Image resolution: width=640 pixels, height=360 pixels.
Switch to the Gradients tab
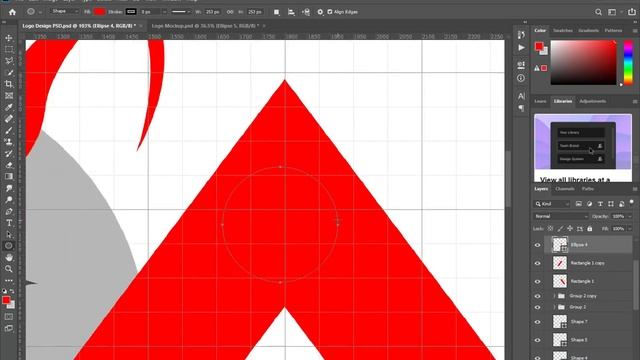(588, 31)
